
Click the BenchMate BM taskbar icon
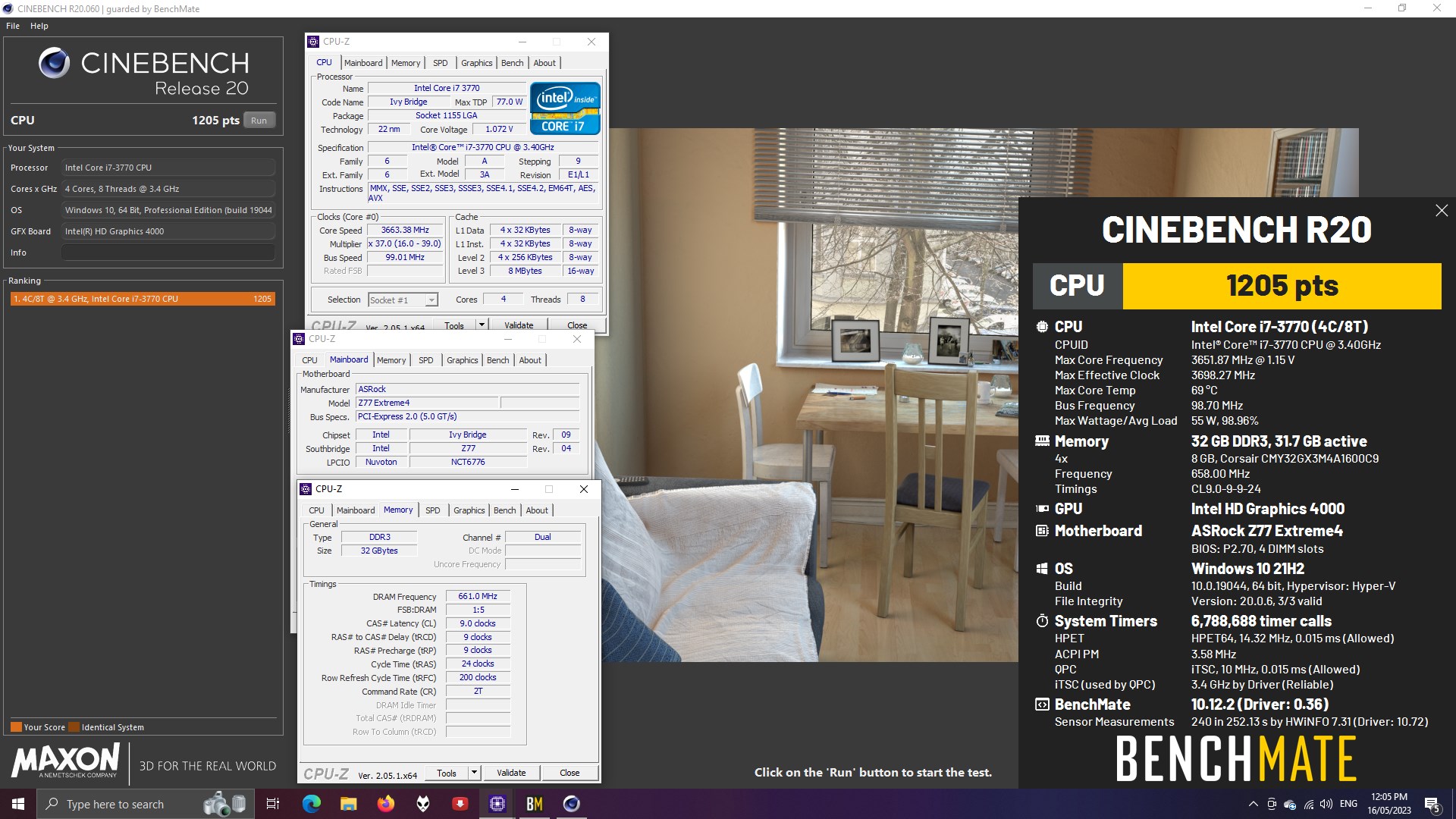point(535,804)
